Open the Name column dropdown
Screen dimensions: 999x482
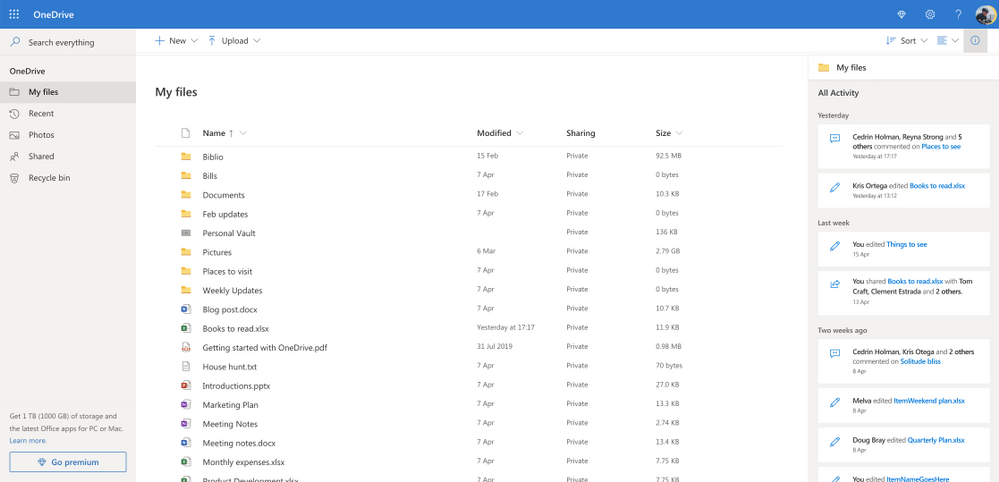243,133
